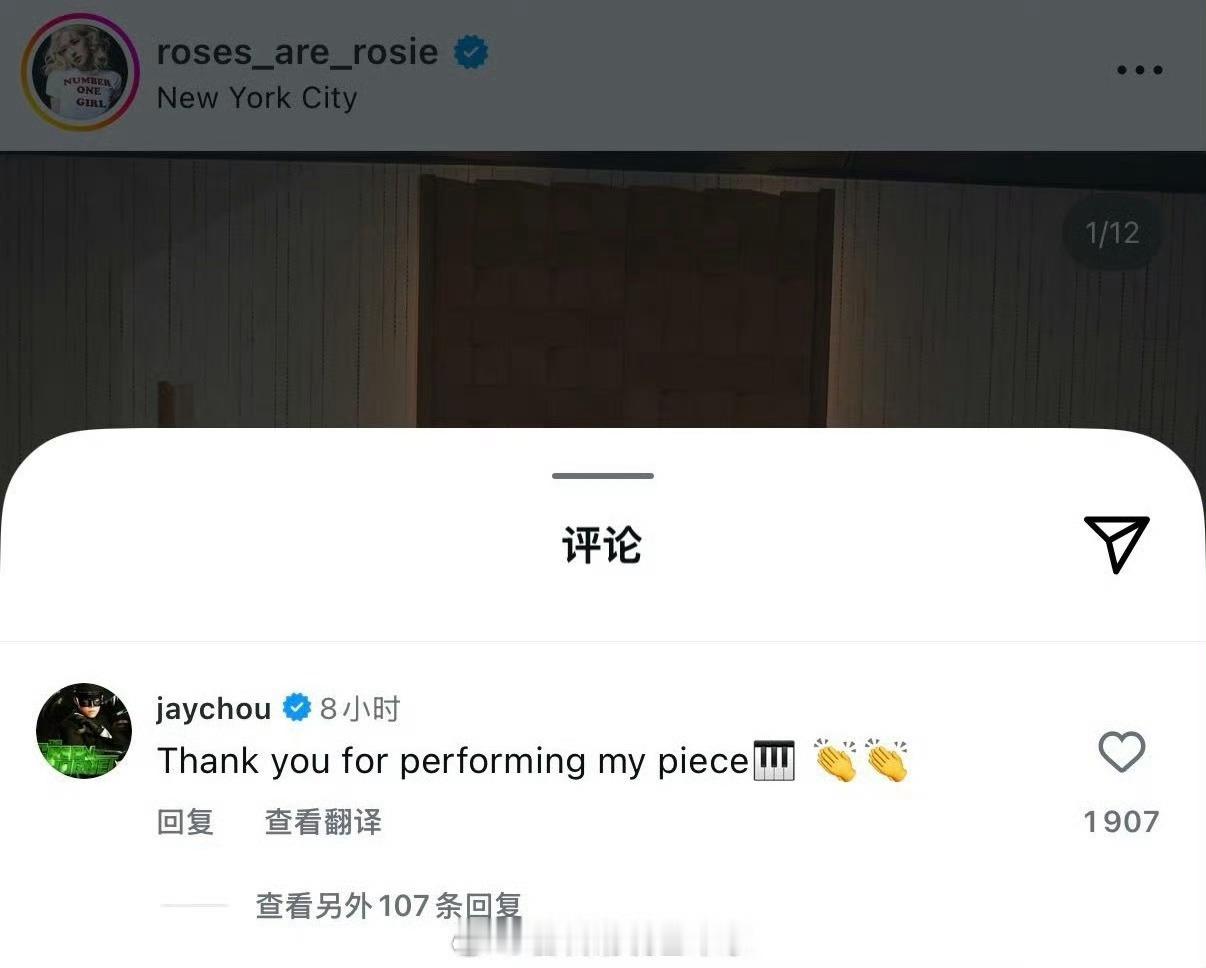Click 回复 to reply to jaychou
This screenshot has width=1206, height=968.
pos(185,822)
